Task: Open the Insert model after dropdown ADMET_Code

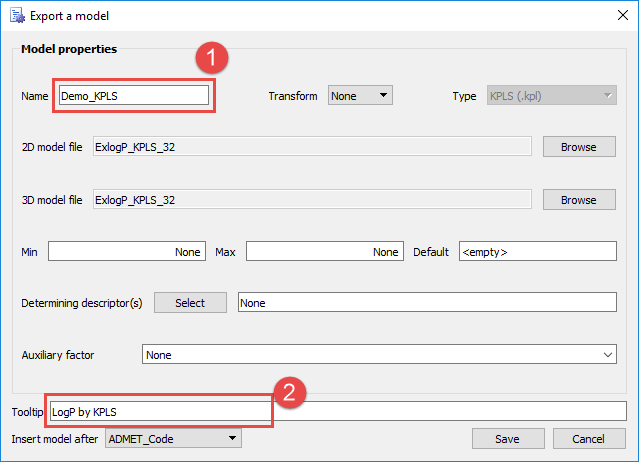Action: pyautogui.click(x=173, y=438)
